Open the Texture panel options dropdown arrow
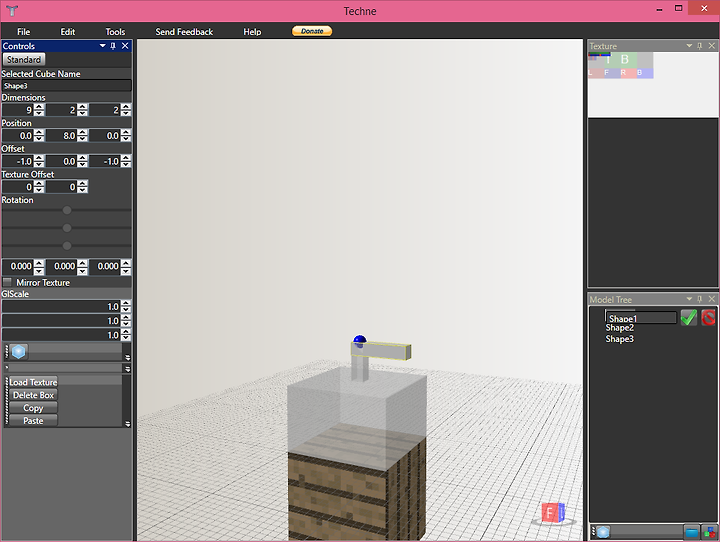The height and width of the screenshot is (542, 720). click(689, 46)
